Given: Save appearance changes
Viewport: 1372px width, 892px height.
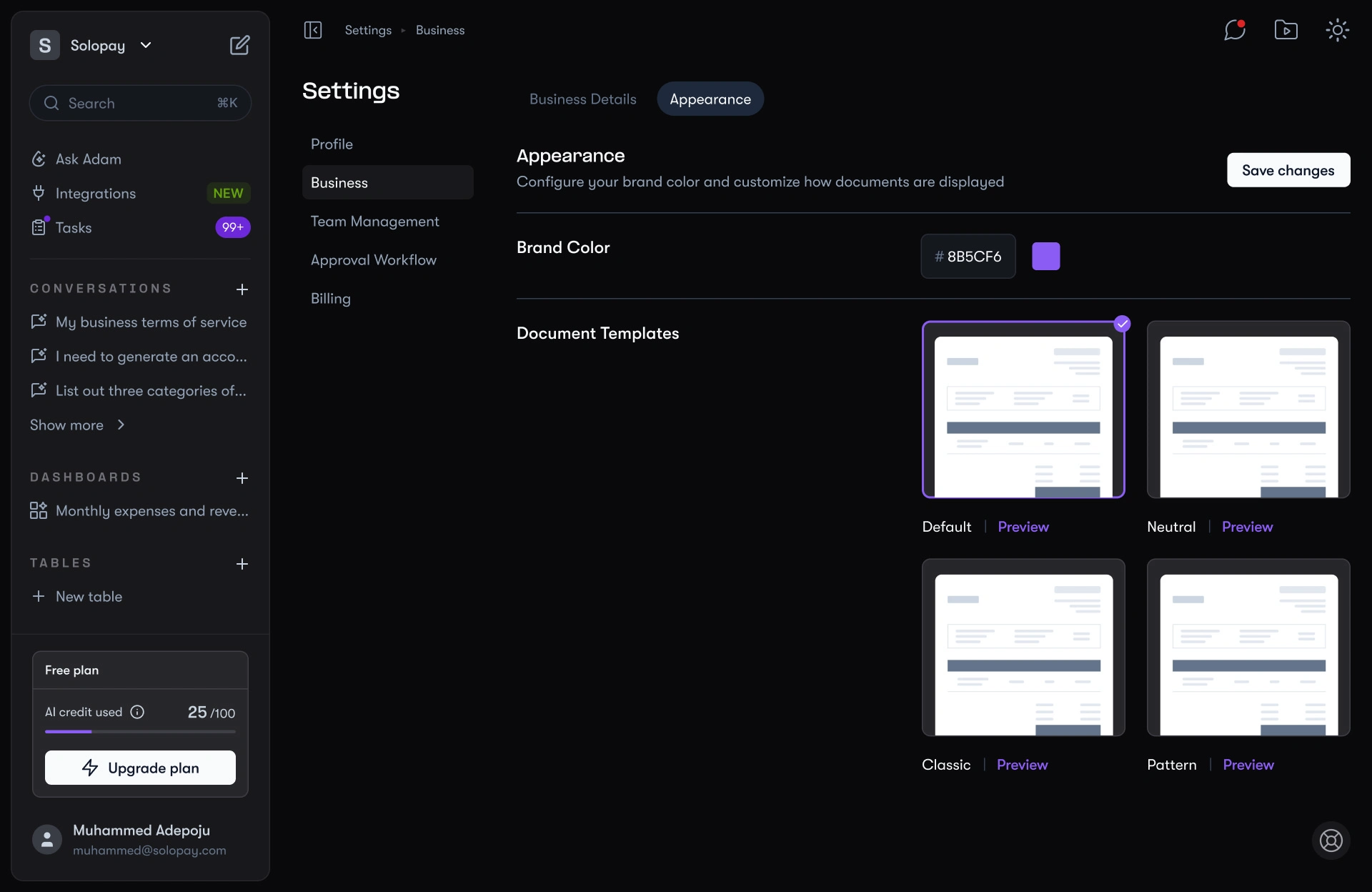Looking at the screenshot, I should 1288,170.
